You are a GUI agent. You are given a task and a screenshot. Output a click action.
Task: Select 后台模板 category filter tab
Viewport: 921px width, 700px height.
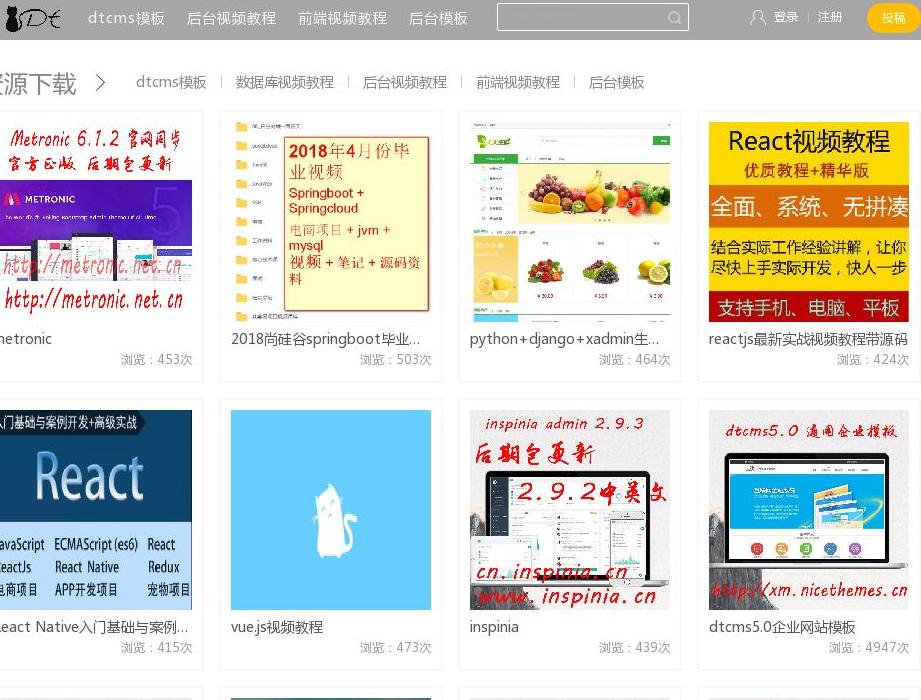point(617,82)
